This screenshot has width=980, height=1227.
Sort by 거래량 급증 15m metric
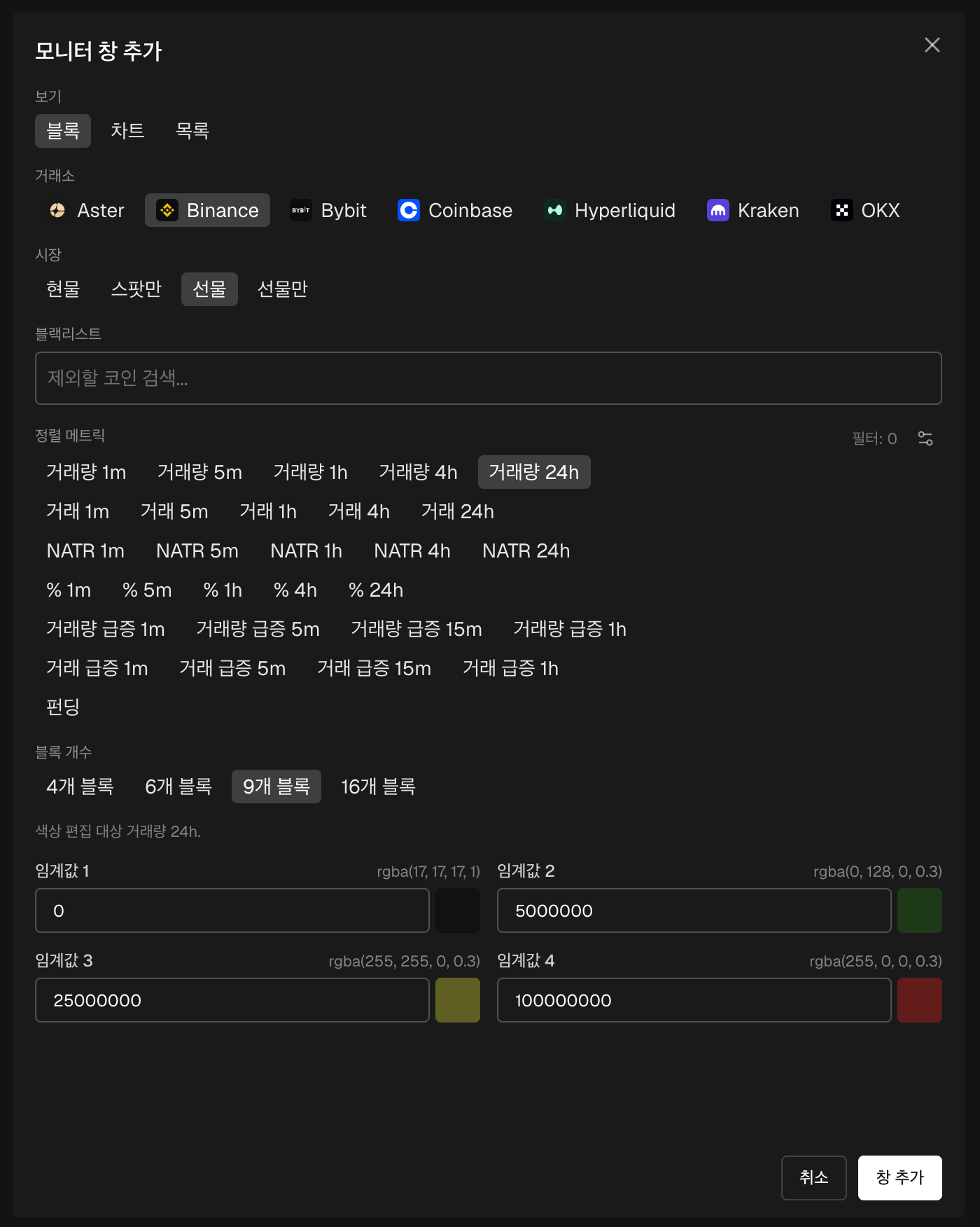(x=416, y=629)
